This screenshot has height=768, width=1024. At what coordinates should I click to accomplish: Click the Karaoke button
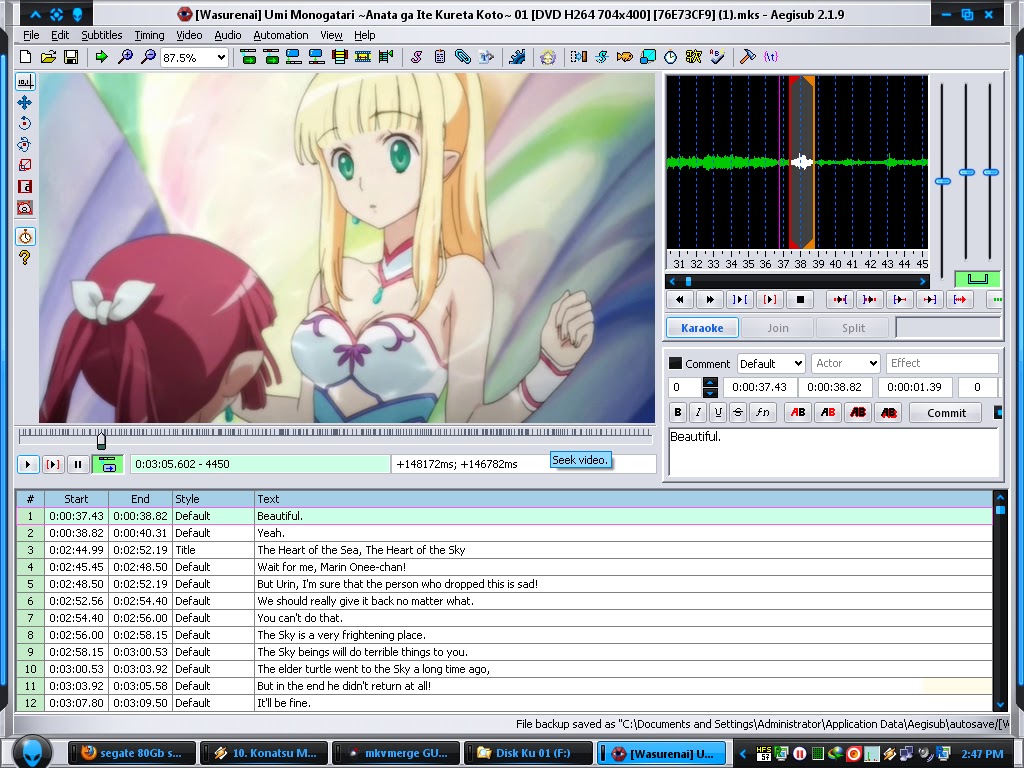coord(702,328)
